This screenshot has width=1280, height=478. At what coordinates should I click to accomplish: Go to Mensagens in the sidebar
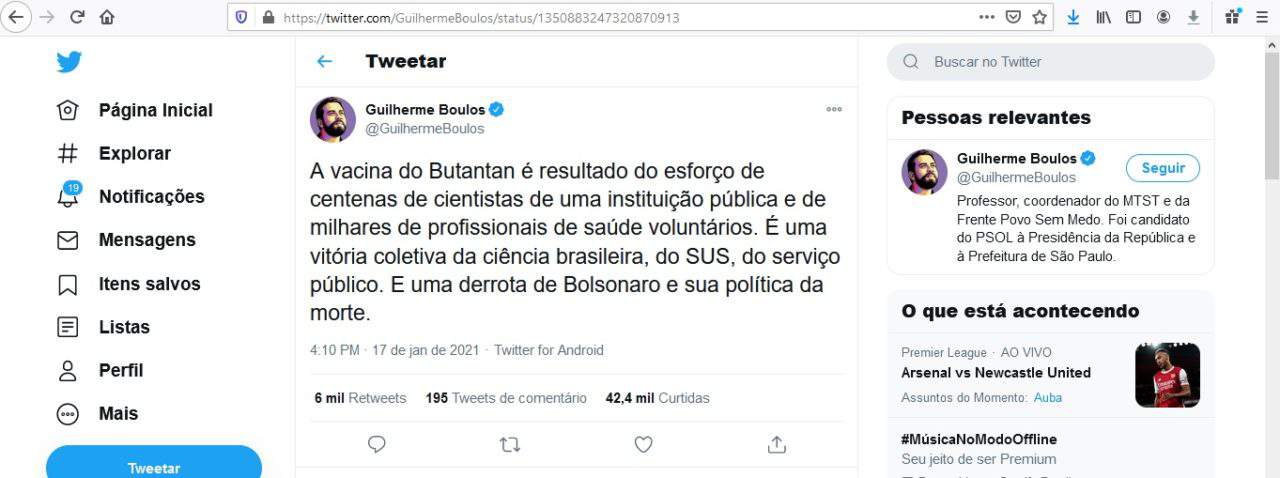point(146,240)
